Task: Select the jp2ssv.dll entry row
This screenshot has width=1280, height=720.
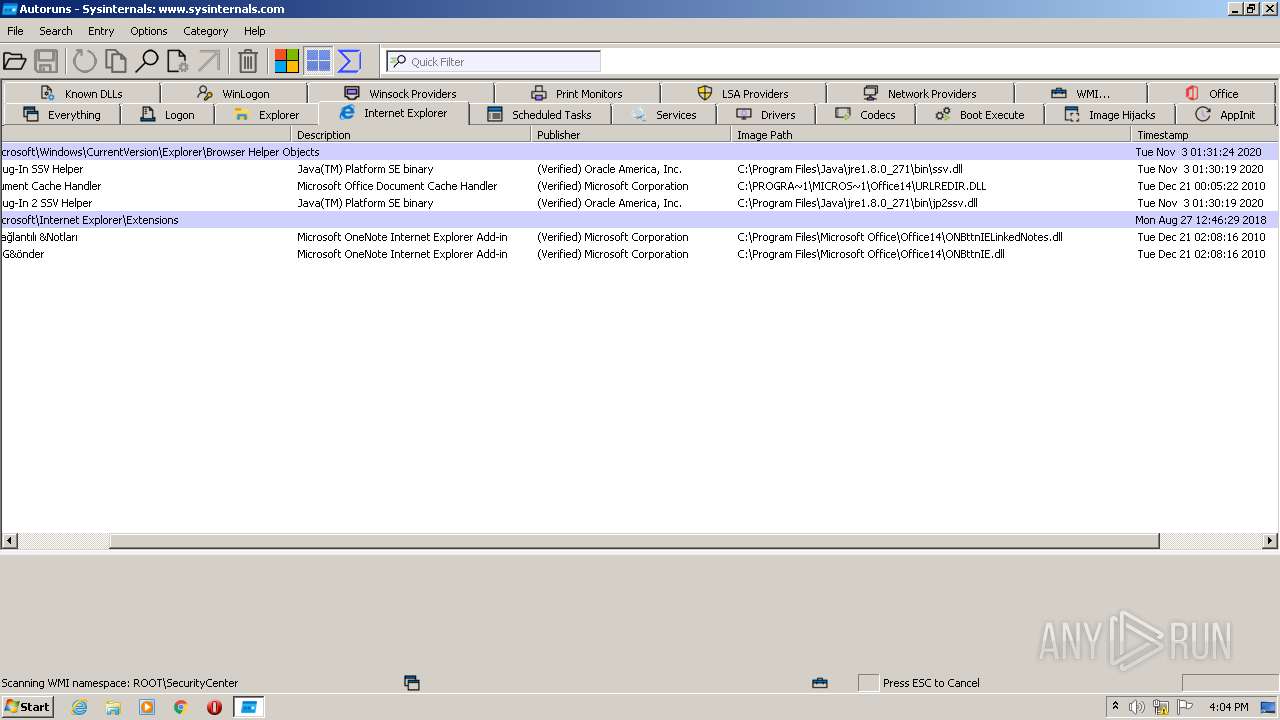Action: coord(639,203)
